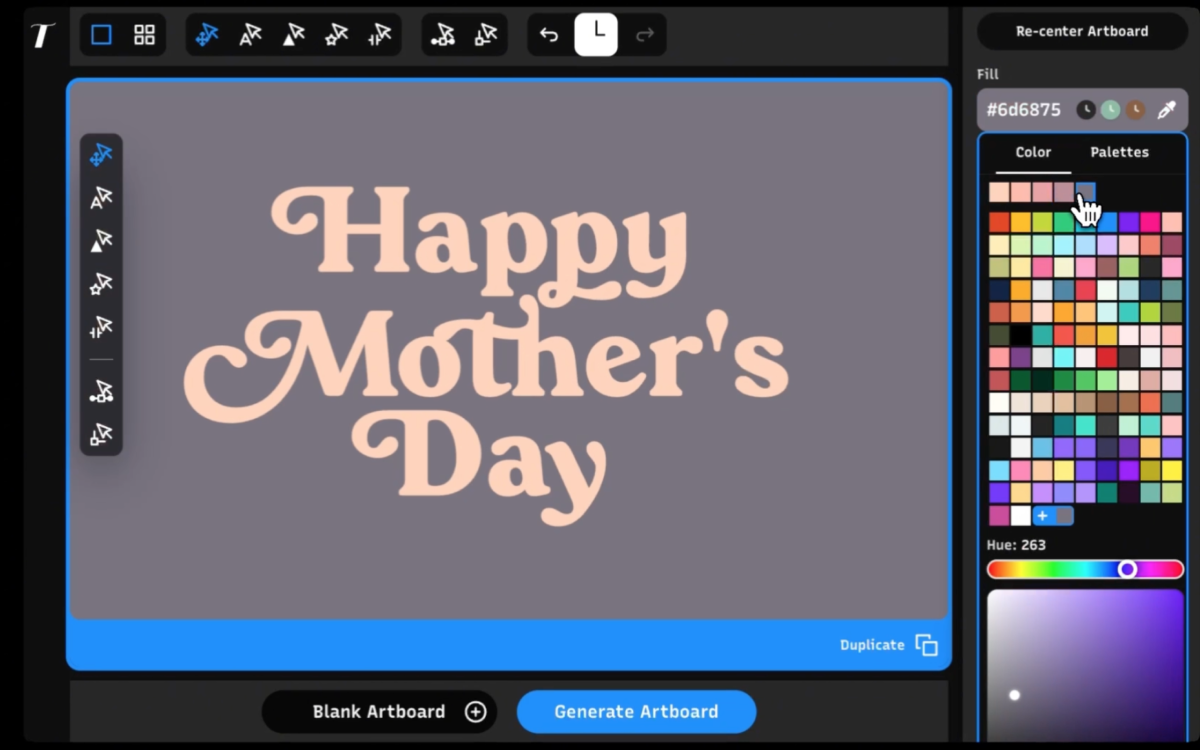Switch to the Palettes tab
Screen dimensions: 1200x750
(1119, 153)
